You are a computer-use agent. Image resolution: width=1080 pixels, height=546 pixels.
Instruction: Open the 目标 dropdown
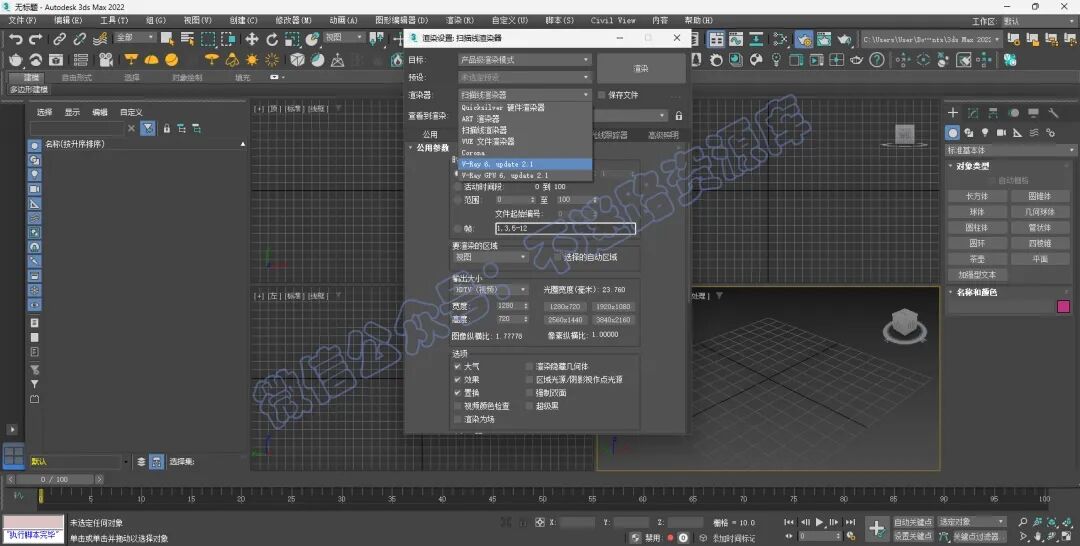[x=525, y=60]
